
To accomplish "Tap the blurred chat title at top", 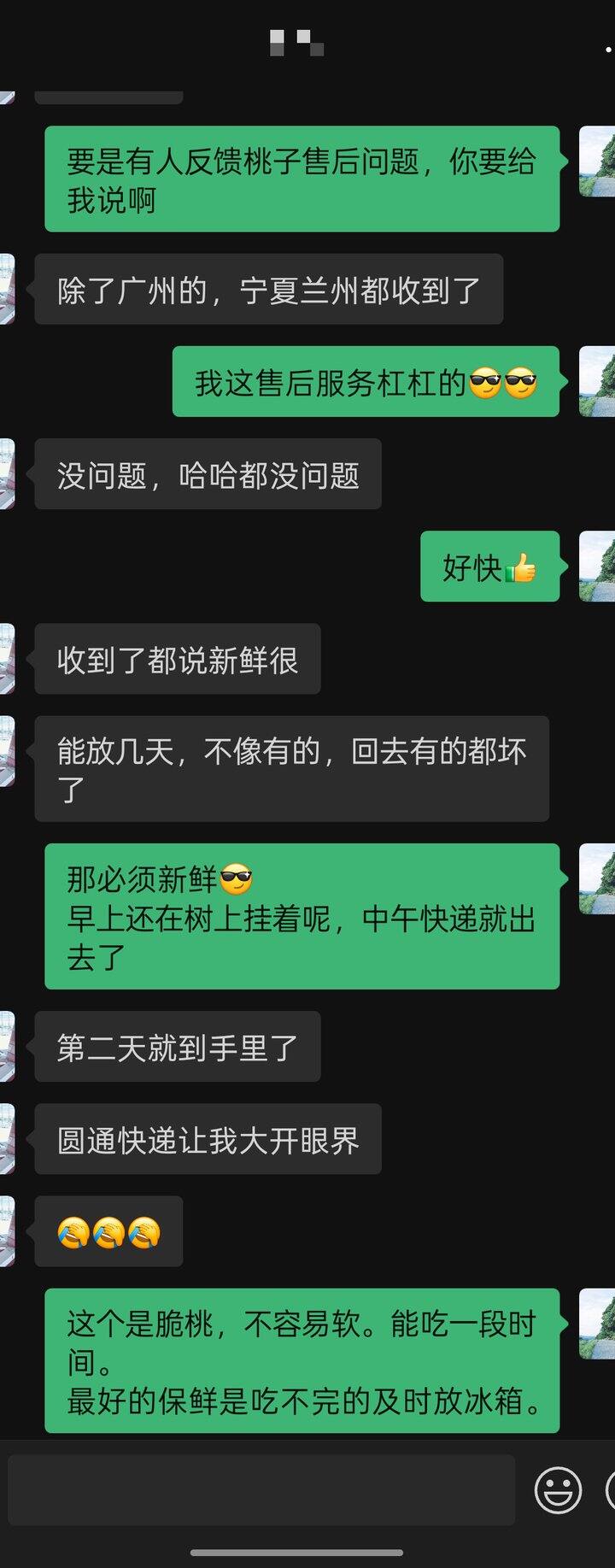I will click(296, 42).
